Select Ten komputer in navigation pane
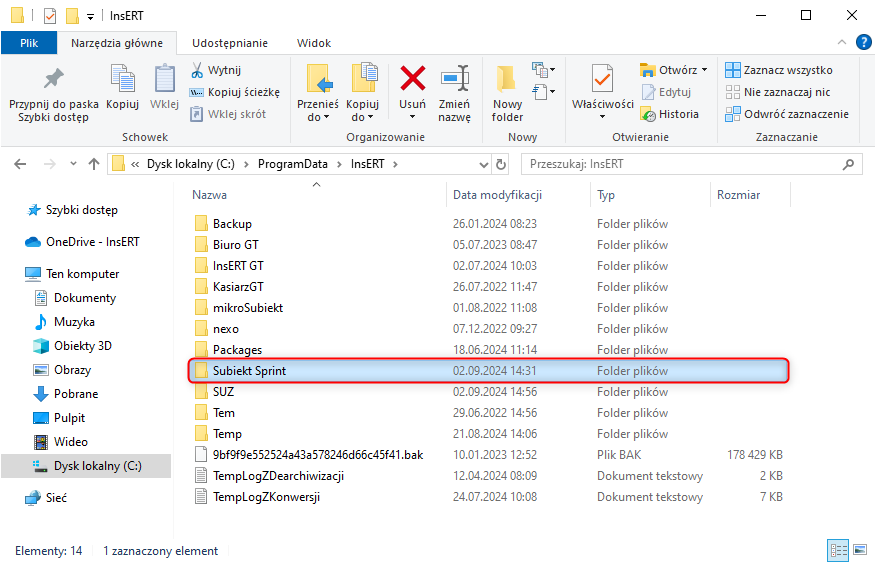The image size is (876, 563). tap(73, 274)
